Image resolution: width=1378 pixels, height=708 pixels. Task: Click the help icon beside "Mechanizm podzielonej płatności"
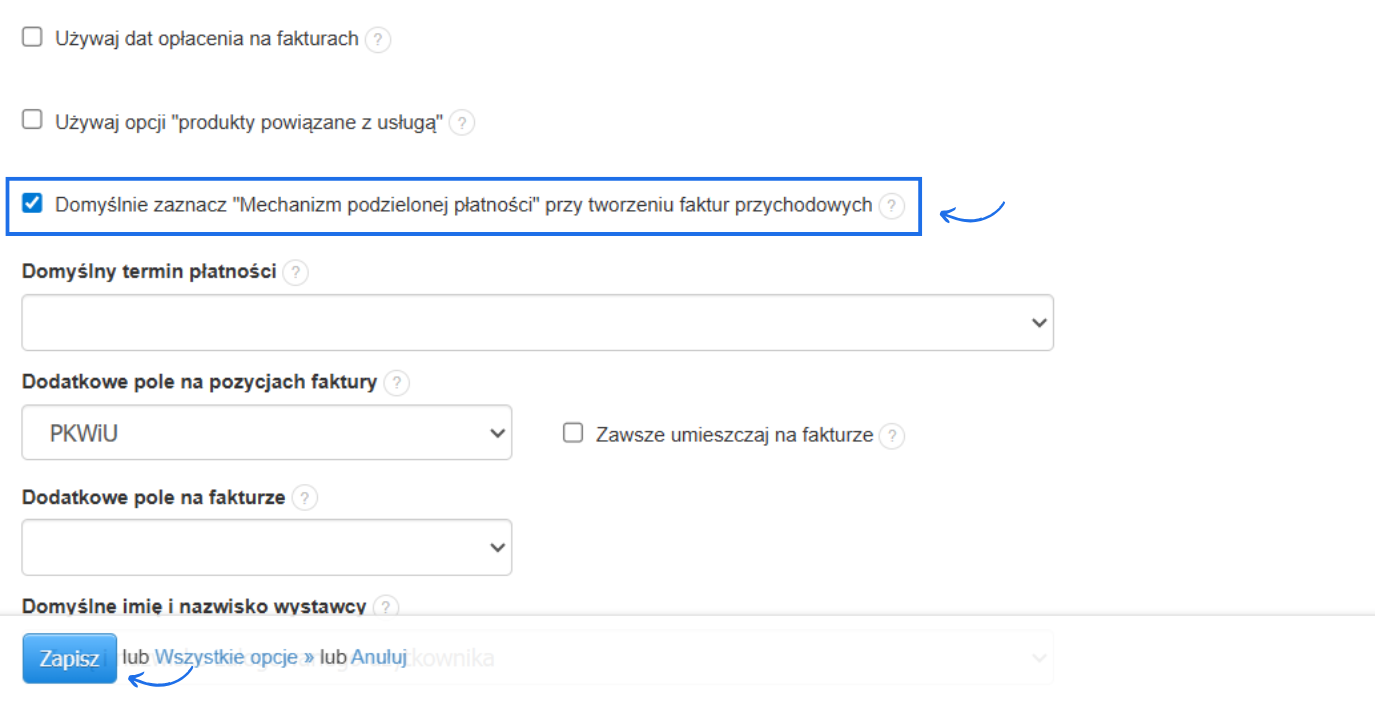click(x=891, y=206)
